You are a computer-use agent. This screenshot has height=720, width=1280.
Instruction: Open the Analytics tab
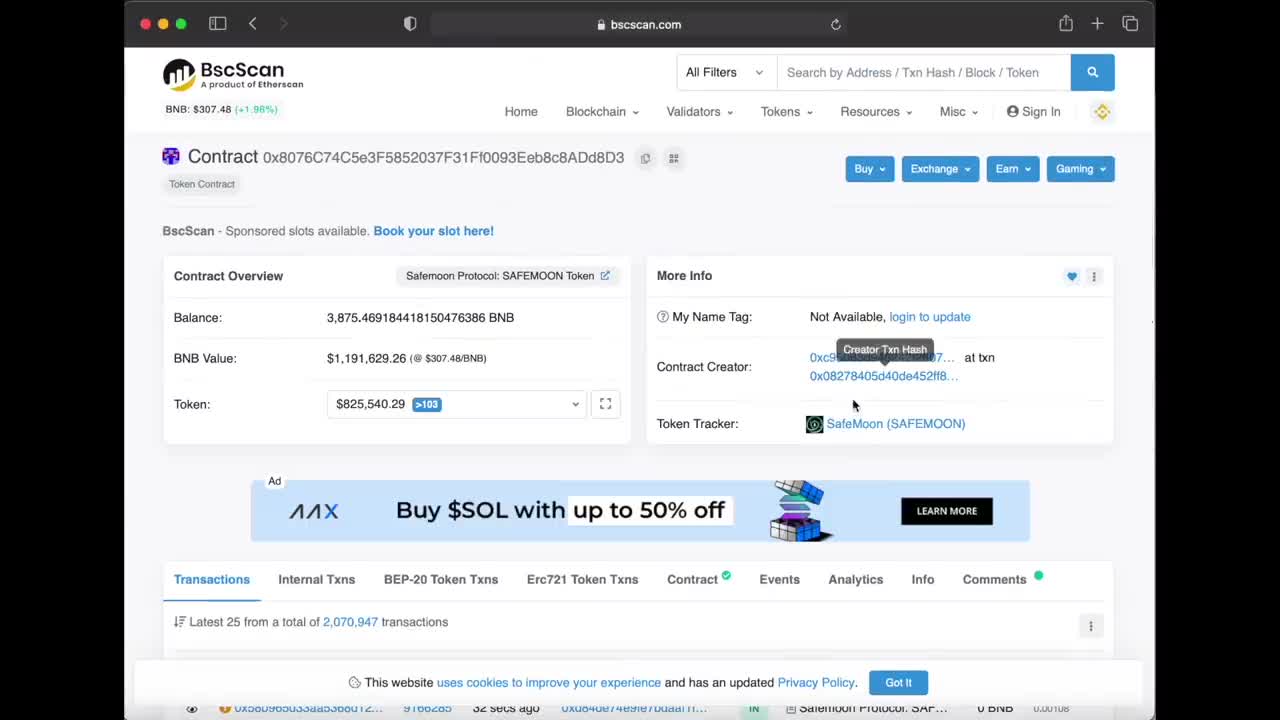pyautogui.click(x=855, y=580)
